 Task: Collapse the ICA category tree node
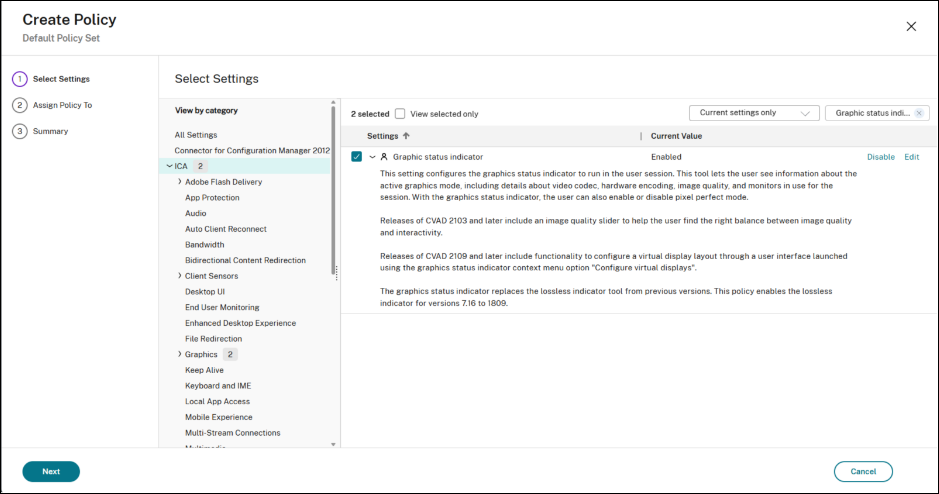coord(169,166)
